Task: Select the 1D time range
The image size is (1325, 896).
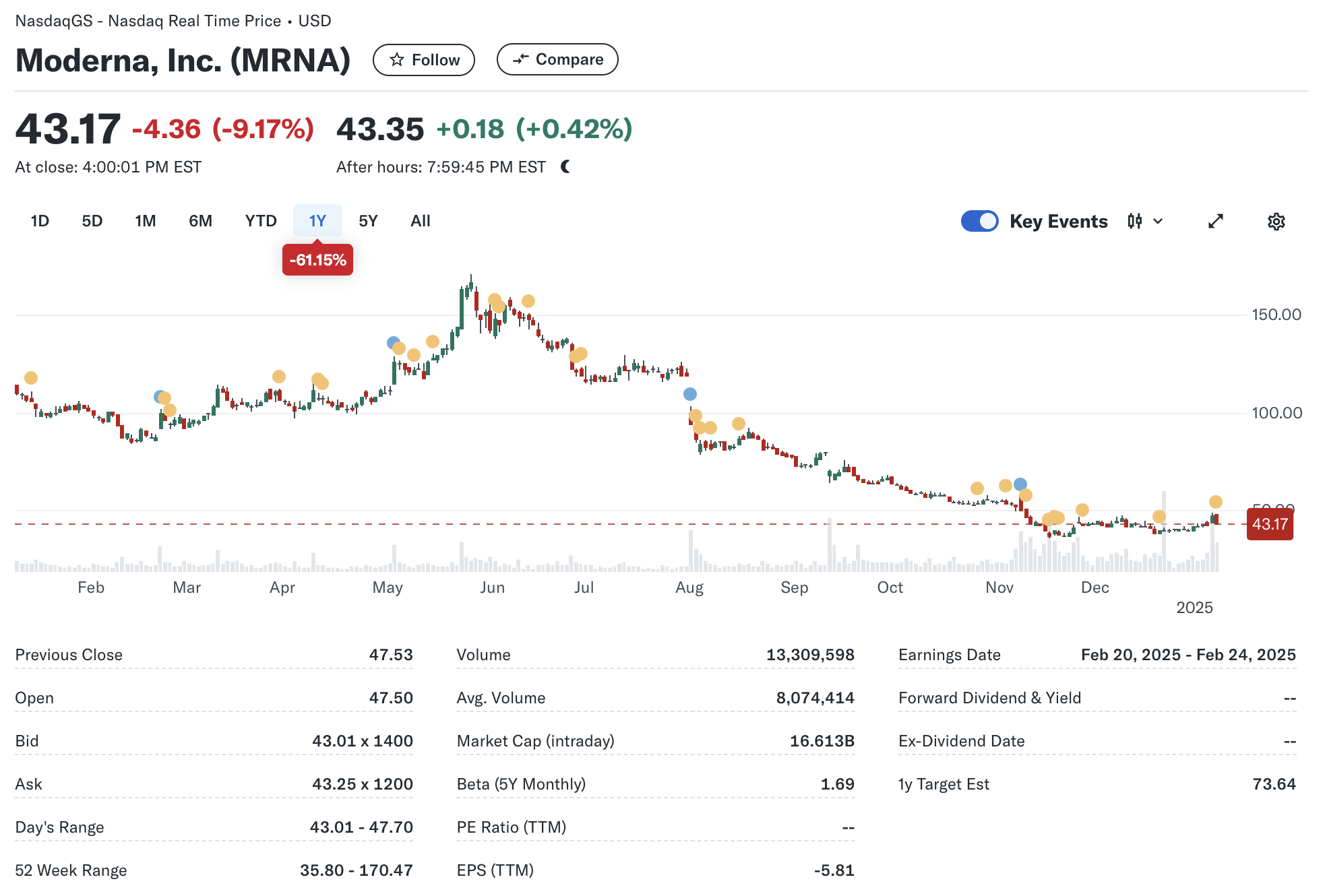Action: point(40,221)
